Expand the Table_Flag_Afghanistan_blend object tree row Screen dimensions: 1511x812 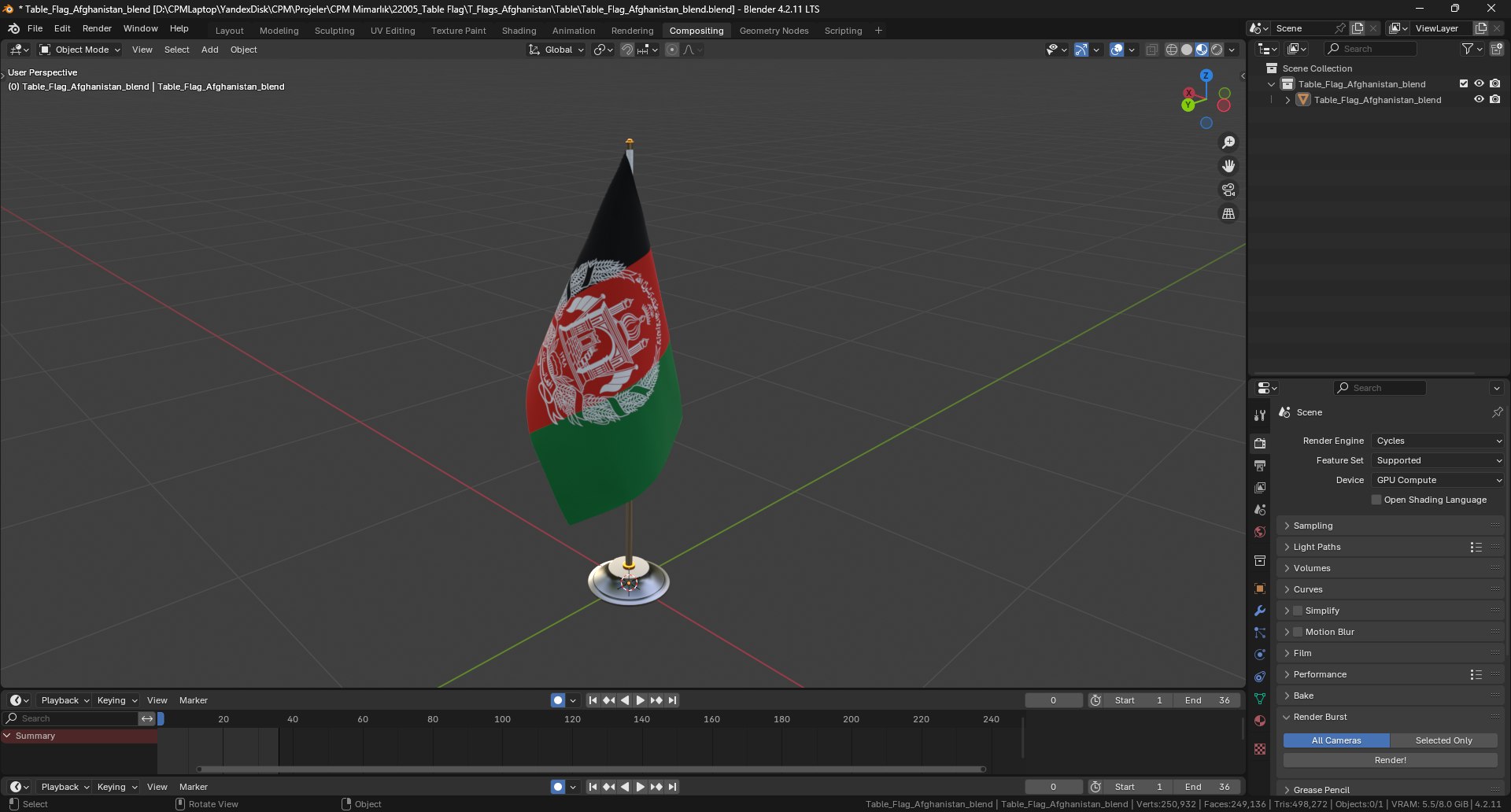click(1287, 100)
